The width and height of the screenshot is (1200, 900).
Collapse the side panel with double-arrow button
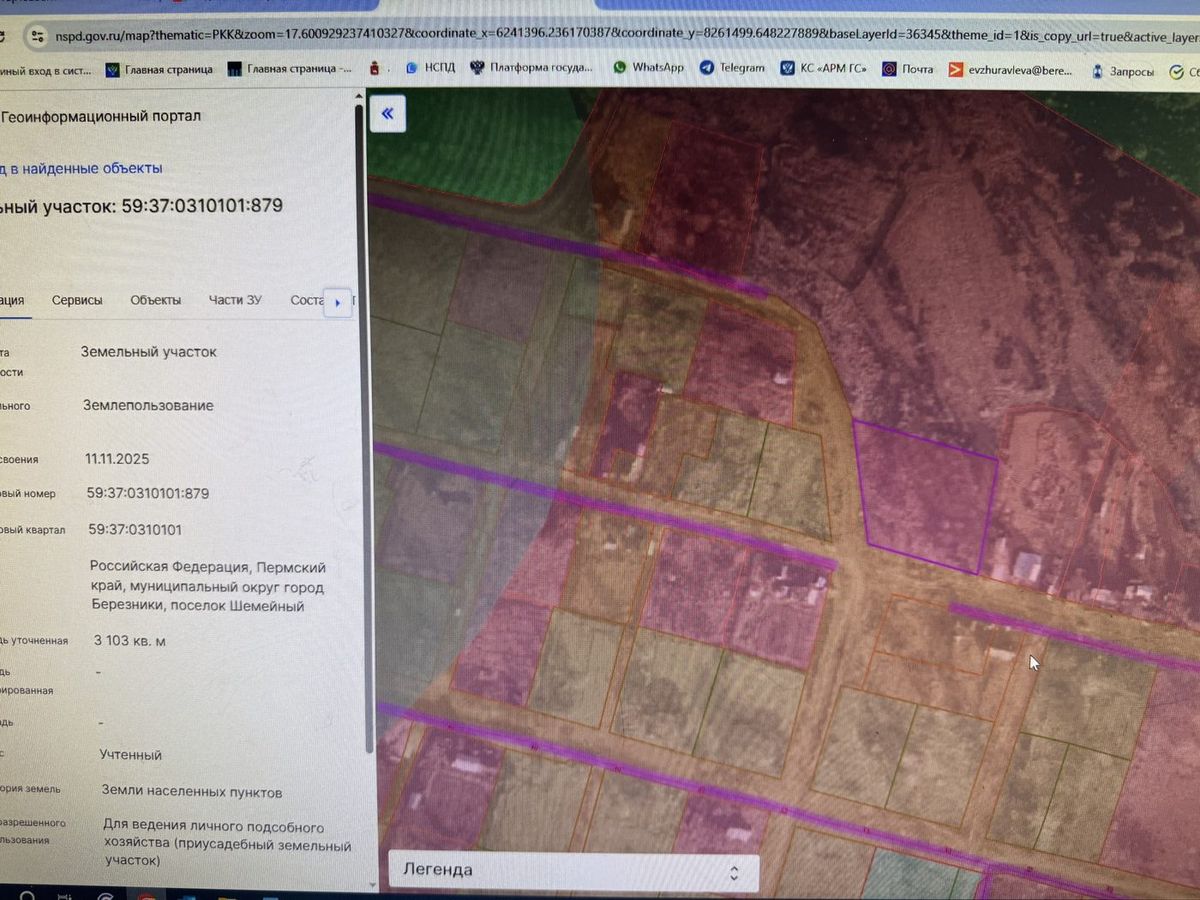click(387, 113)
